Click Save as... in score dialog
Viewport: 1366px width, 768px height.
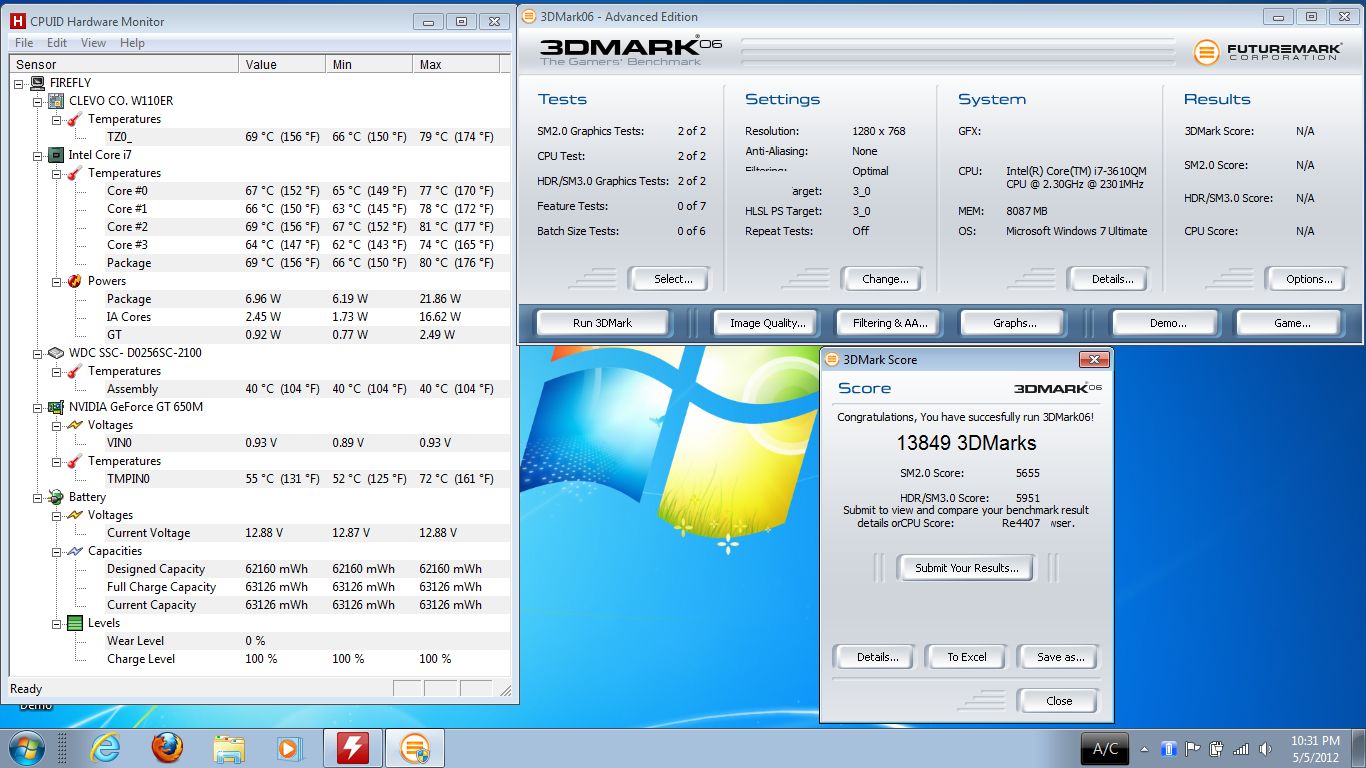point(1058,657)
